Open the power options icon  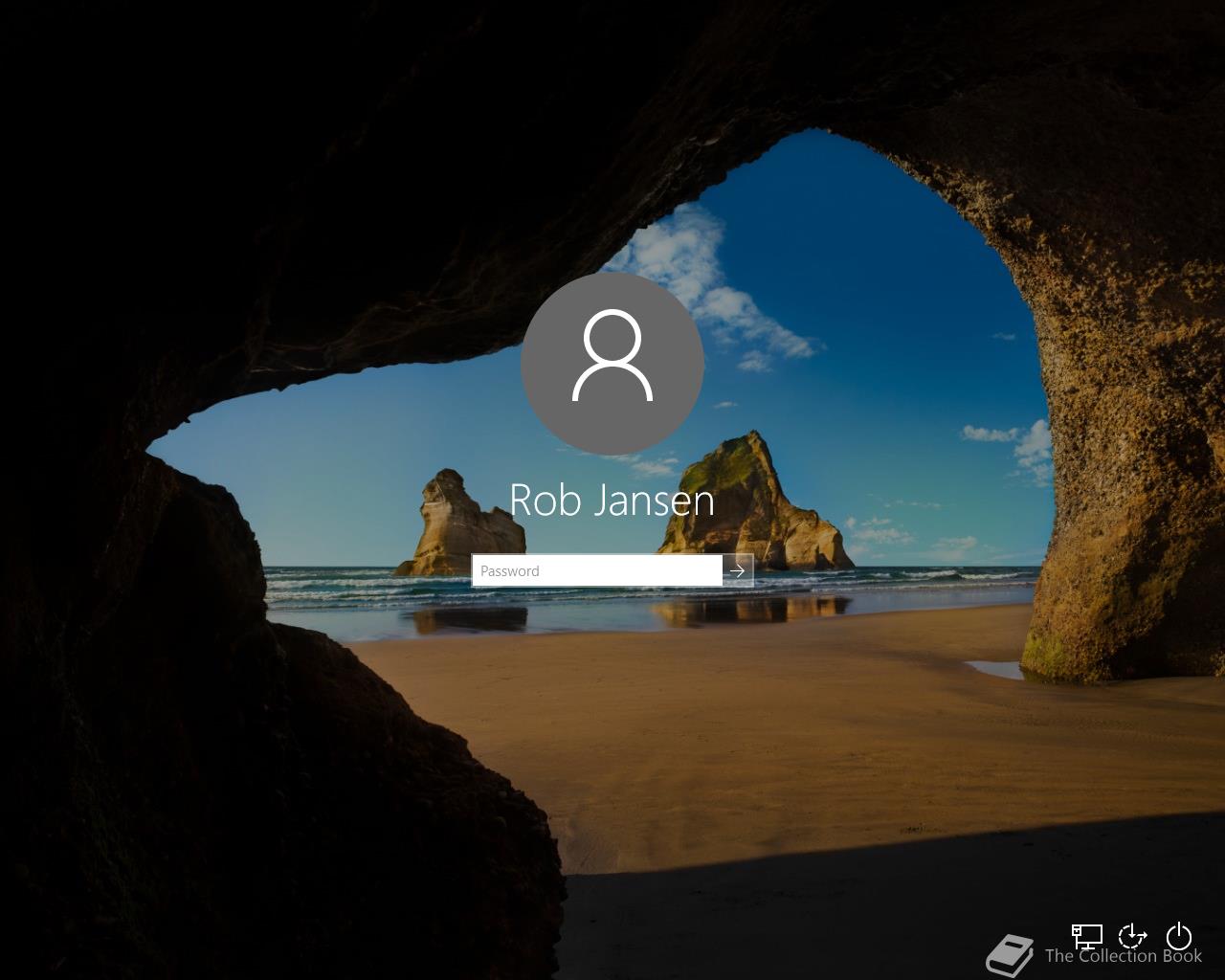click(x=1179, y=936)
